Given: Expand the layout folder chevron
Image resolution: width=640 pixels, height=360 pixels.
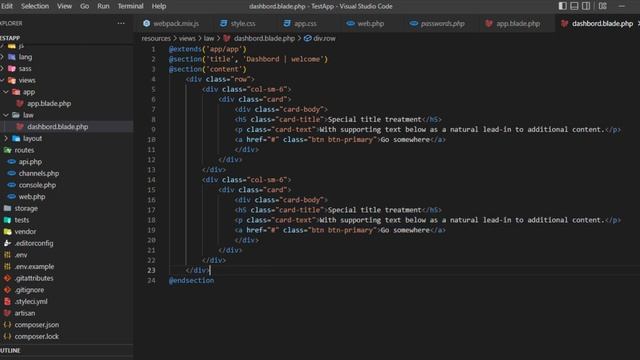Looking at the screenshot, I should click(x=6, y=138).
